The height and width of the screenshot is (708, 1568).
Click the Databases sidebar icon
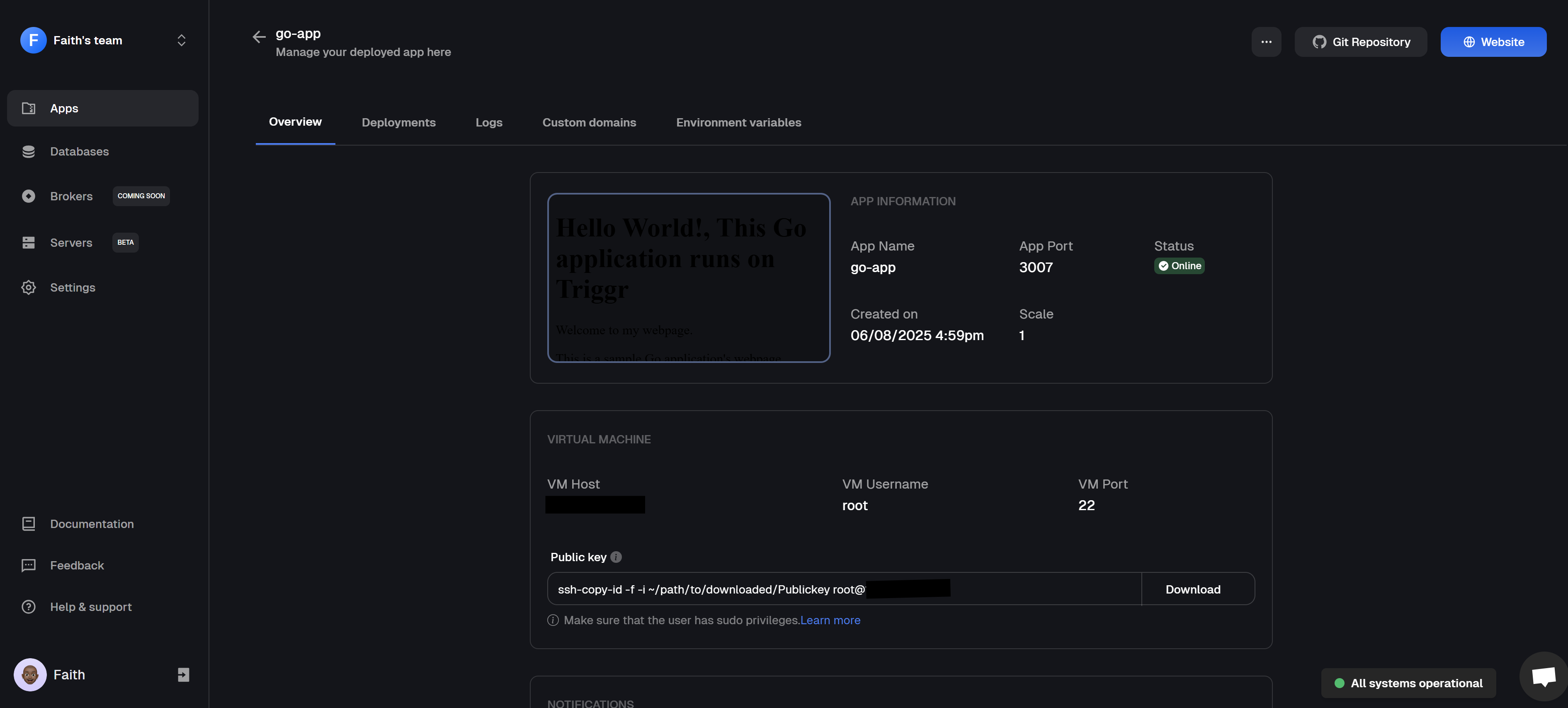[x=29, y=151]
